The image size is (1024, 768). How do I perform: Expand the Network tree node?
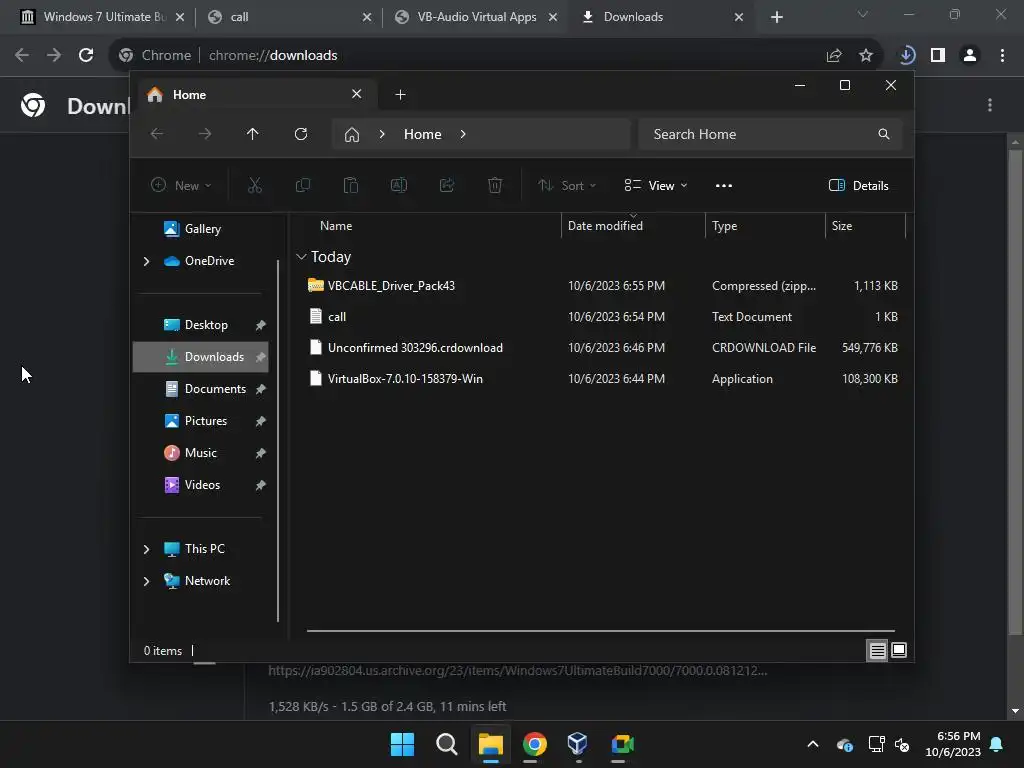click(146, 581)
